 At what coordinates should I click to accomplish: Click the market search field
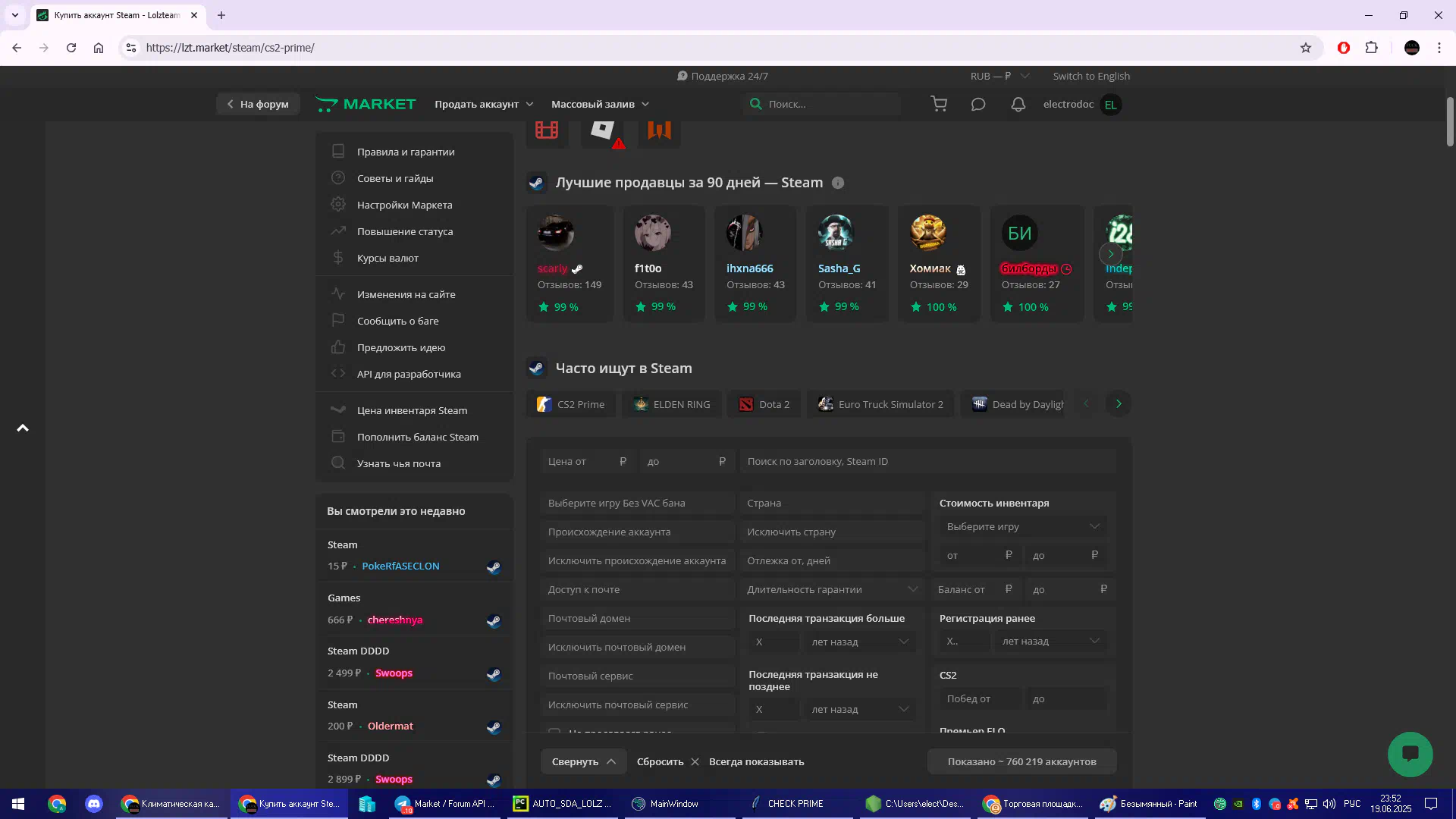(x=823, y=104)
